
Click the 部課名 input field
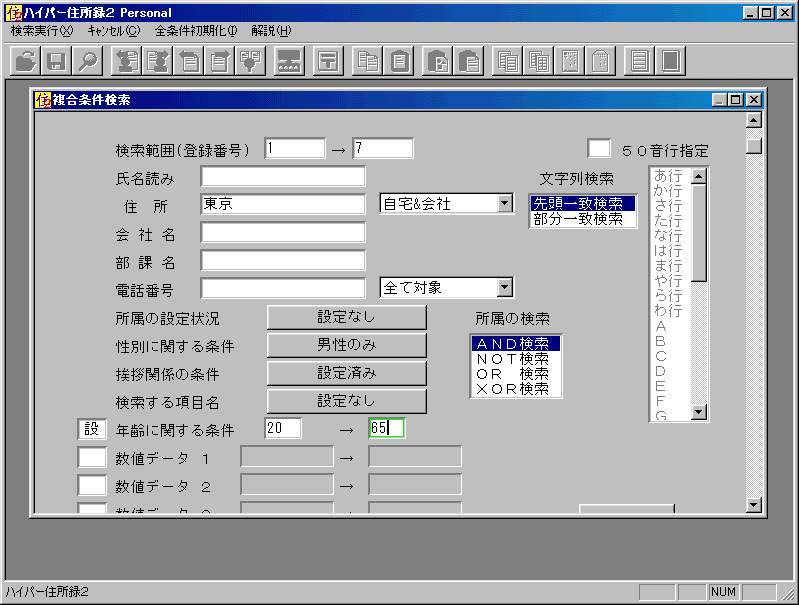click(x=283, y=260)
